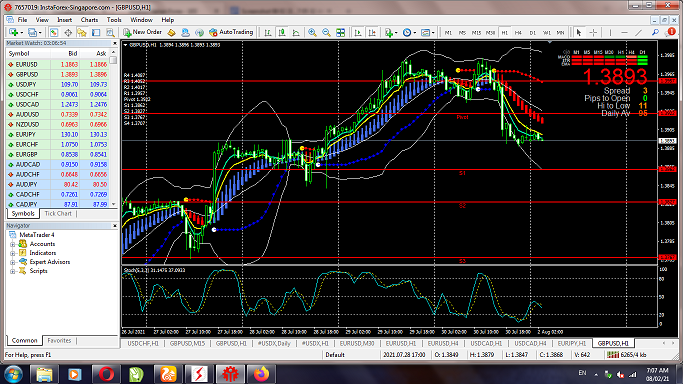Image resolution: width=683 pixels, height=384 pixels.
Task: Click the search magnifier icon
Action: tap(655, 32)
